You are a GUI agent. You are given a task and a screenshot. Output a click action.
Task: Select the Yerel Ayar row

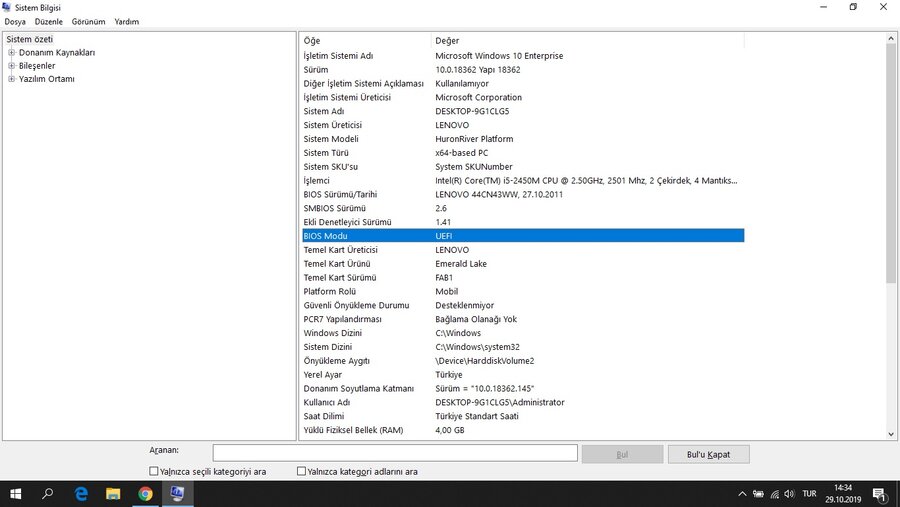click(523, 374)
